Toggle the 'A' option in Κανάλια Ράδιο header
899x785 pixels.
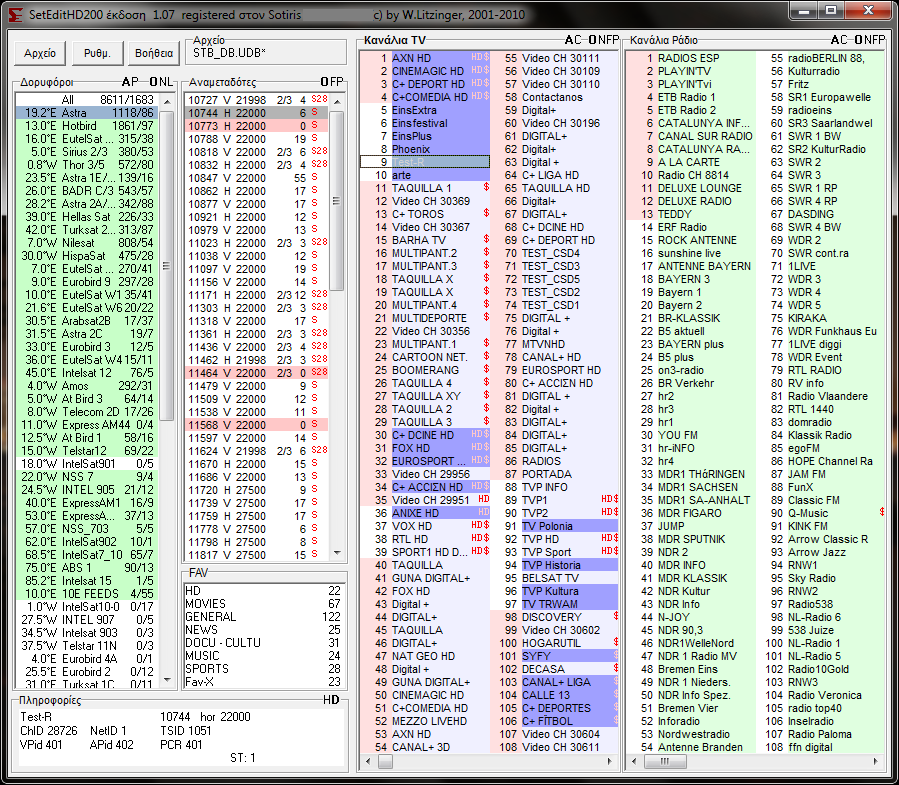[835, 40]
